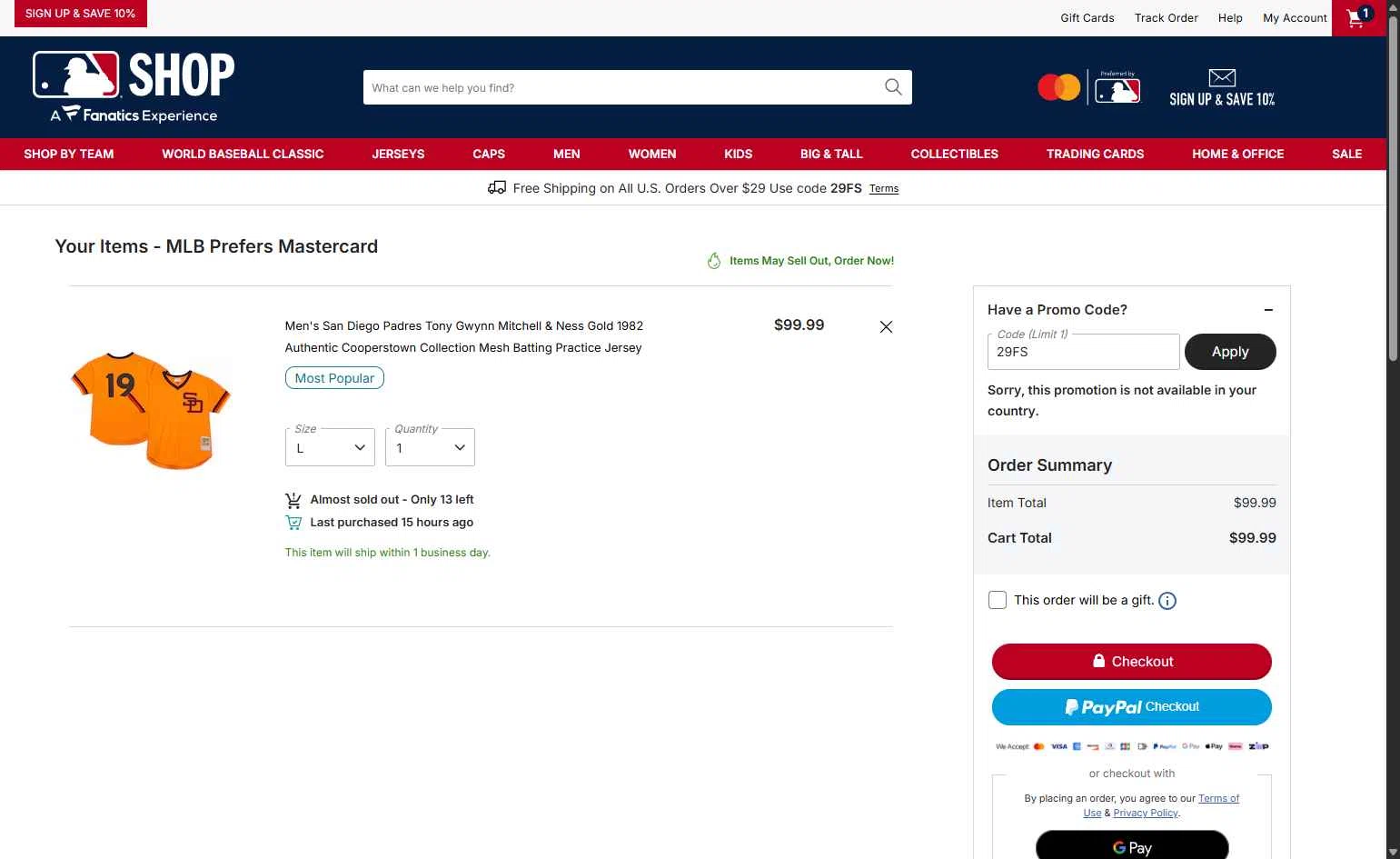This screenshot has width=1400, height=859.
Task: Open the Sale menu
Action: click(x=1347, y=154)
